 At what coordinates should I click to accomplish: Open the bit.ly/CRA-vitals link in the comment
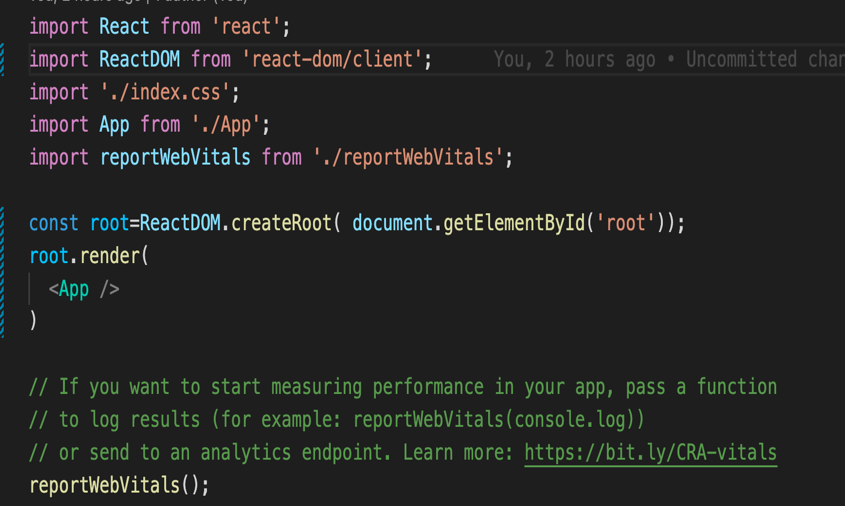650,452
